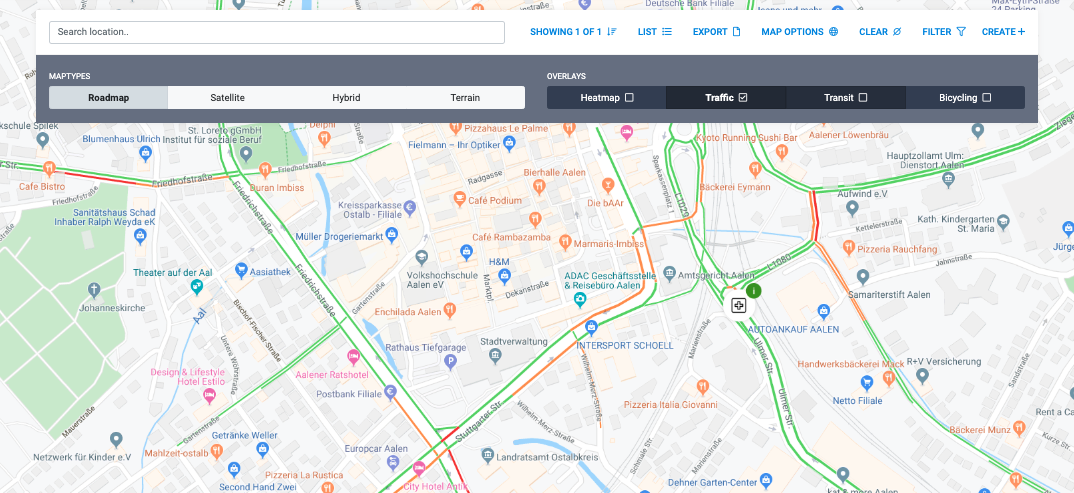Click the Aasiathek shopping cart pin
The width and height of the screenshot is (1074, 493).
241,270
